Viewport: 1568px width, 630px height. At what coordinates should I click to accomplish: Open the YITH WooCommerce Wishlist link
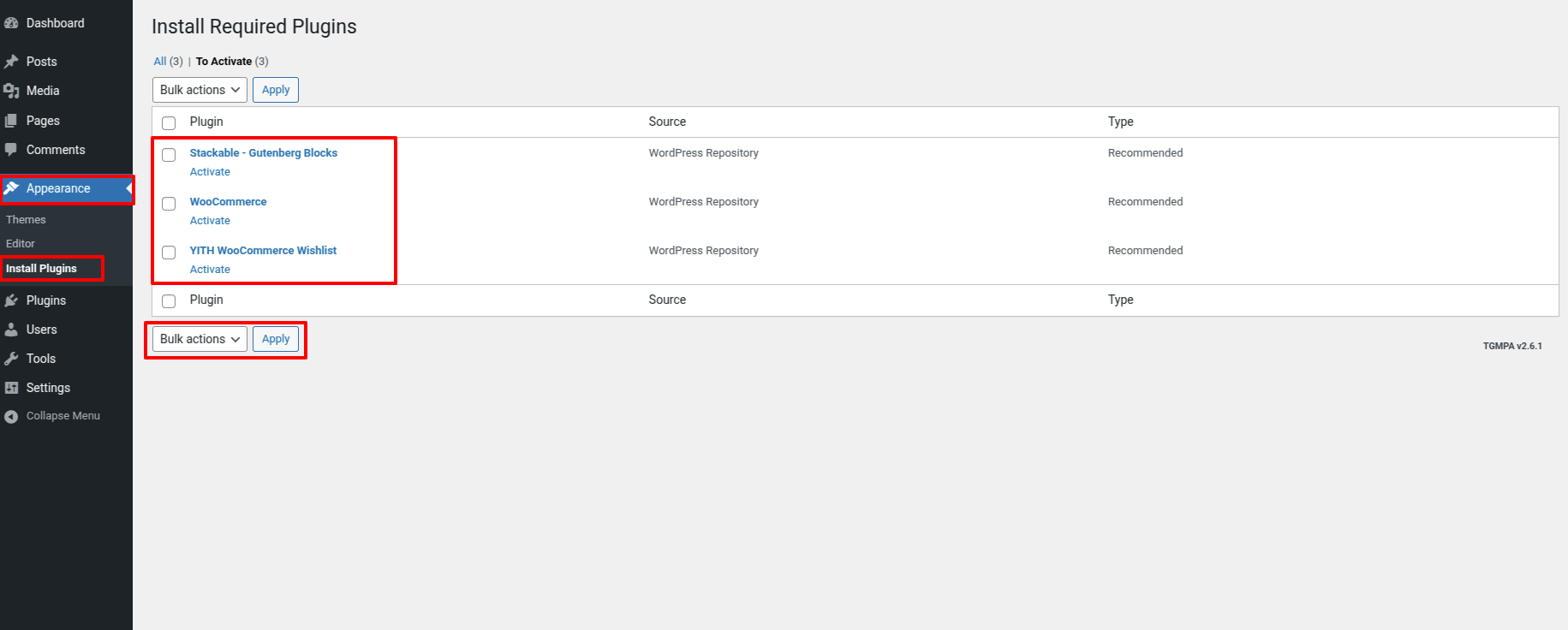pos(263,251)
